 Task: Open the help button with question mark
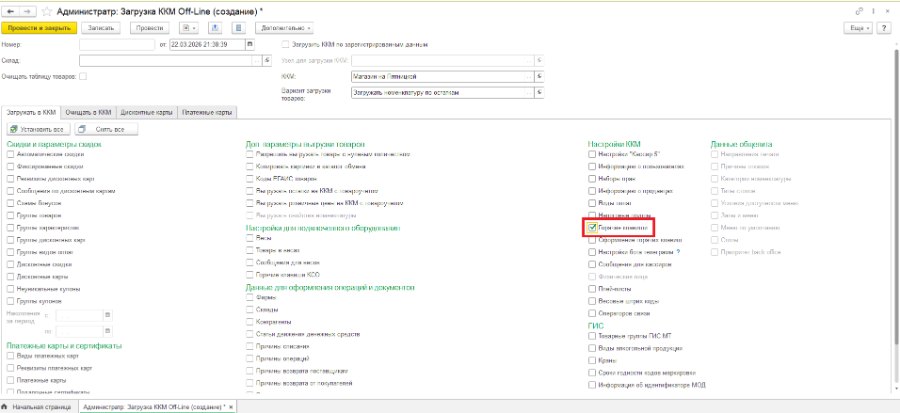(x=883, y=28)
